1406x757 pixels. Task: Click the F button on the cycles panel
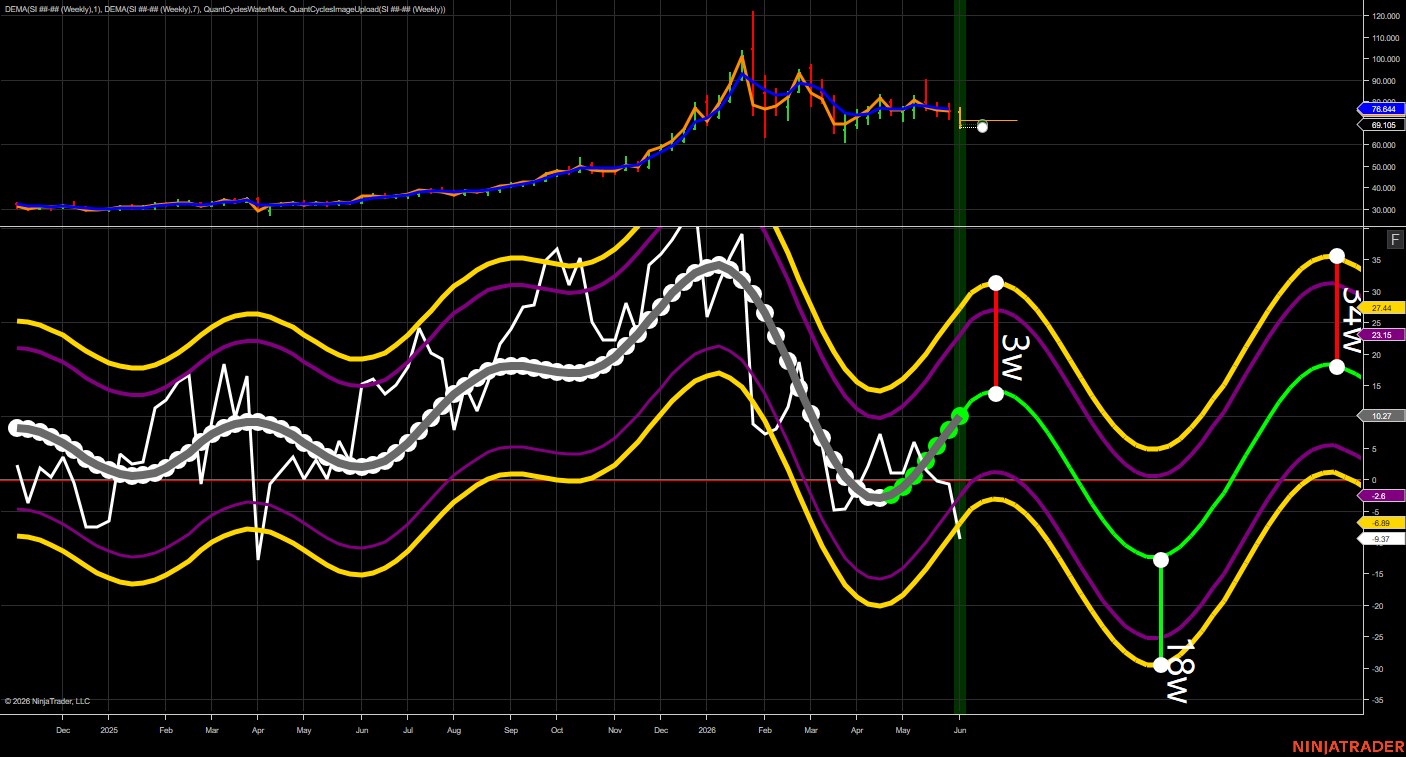pyautogui.click(x=1395, y=239)
